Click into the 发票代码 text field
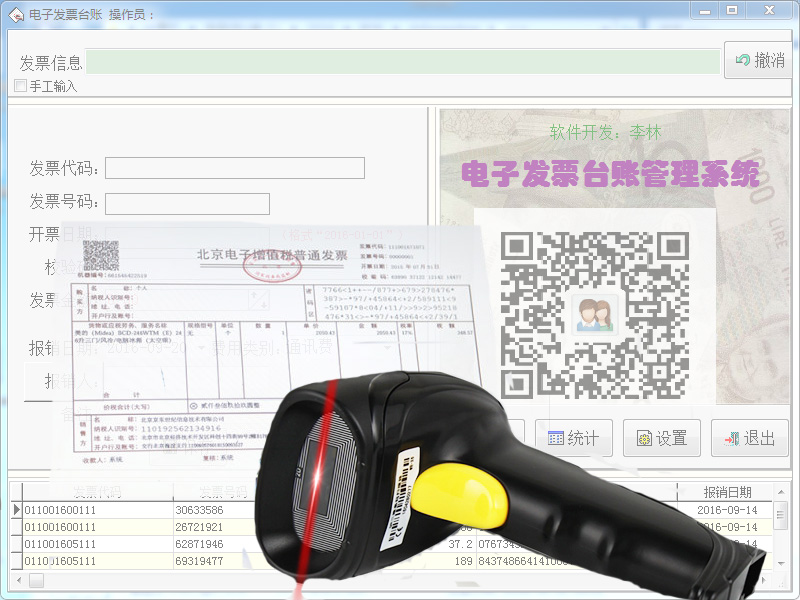This screenshot has height=600, width=800. pos(235,168)
